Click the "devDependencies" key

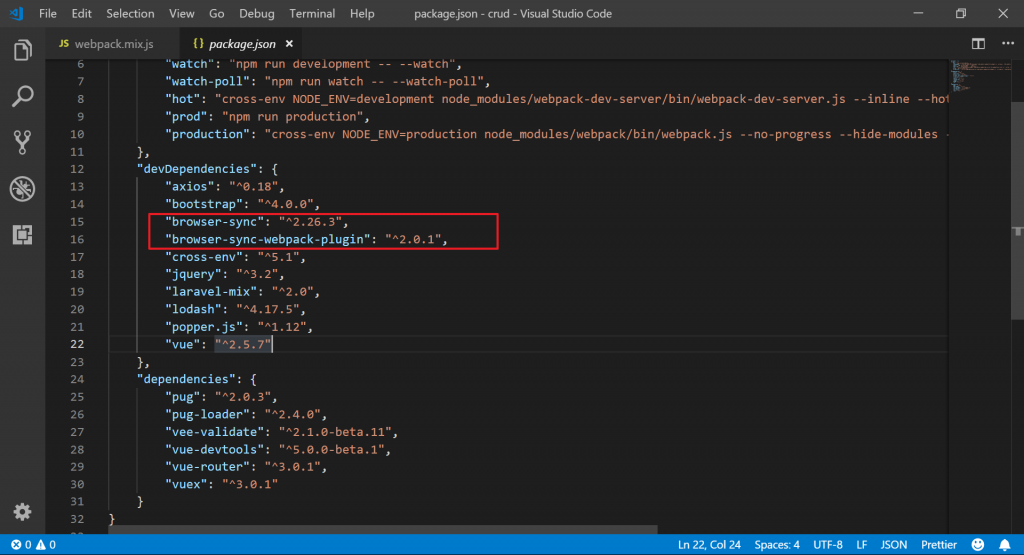tap(197, 169)
